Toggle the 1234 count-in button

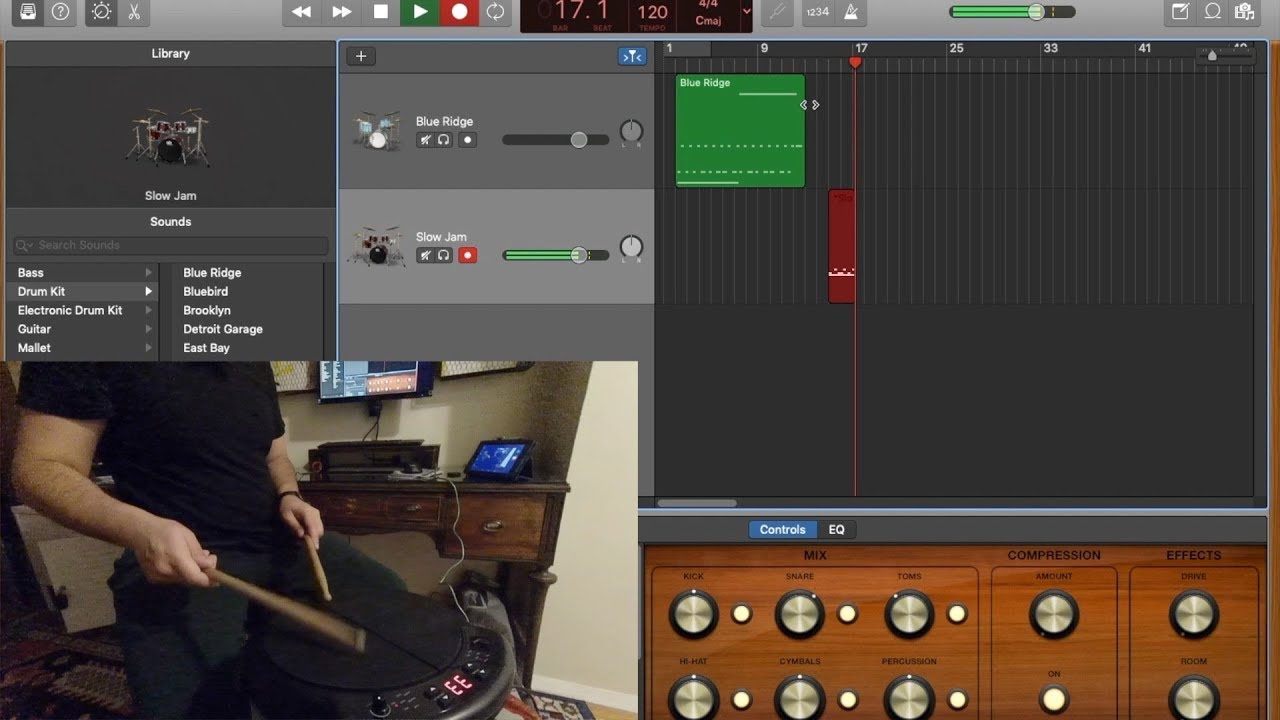coord(818,12)
